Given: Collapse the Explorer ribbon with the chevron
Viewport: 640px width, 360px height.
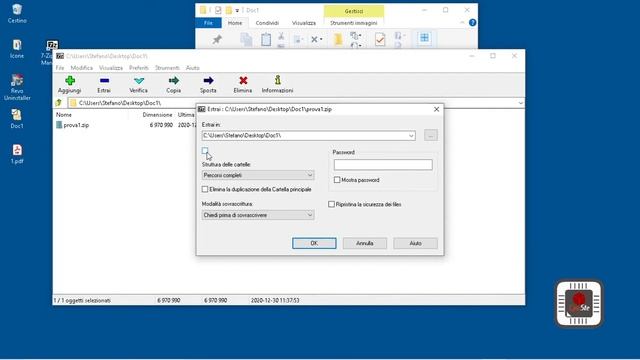Looking at the screenshot, I should point(462,23).
